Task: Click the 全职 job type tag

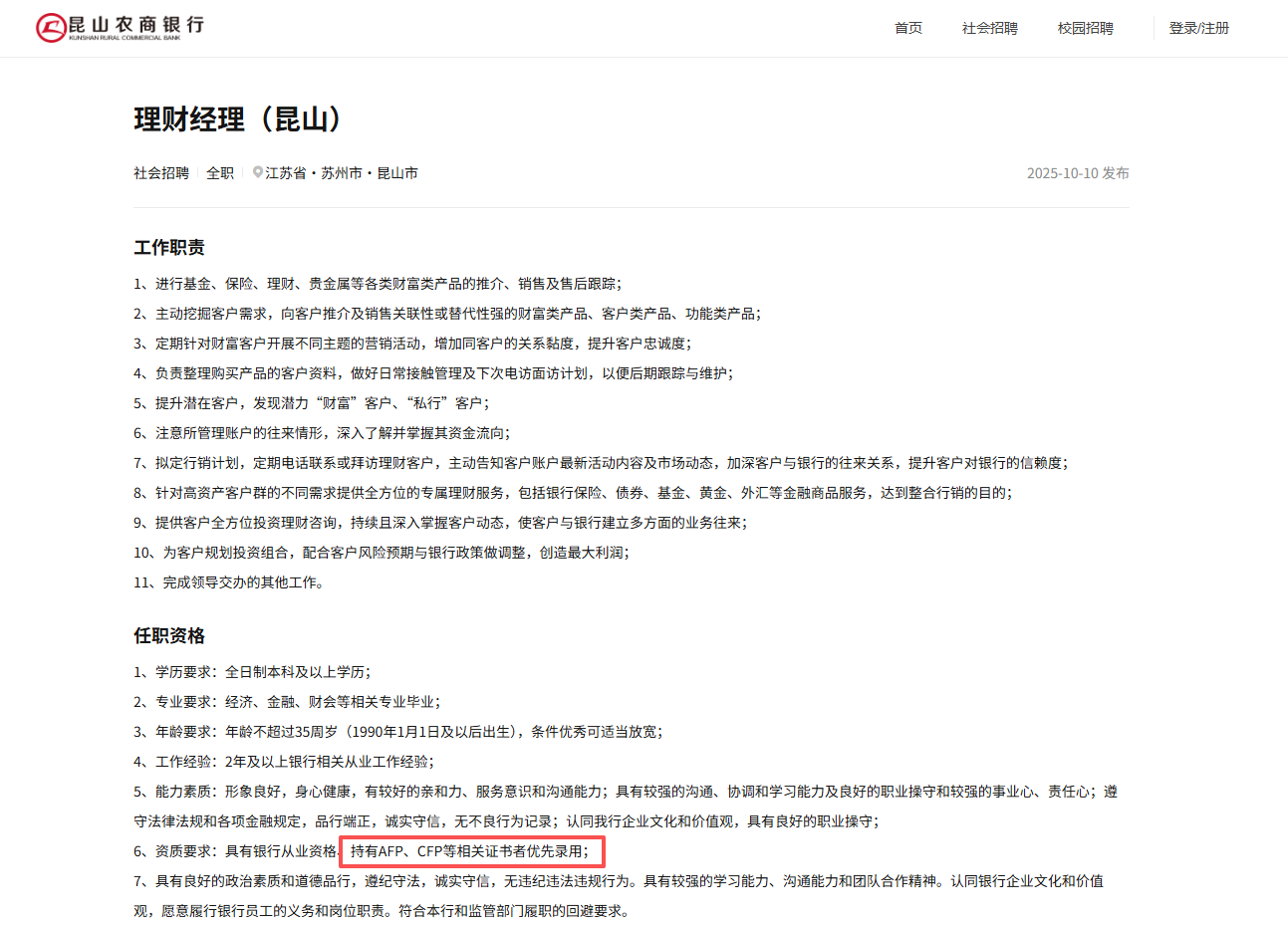Action: pyautogui.click(x=220, y=173)
